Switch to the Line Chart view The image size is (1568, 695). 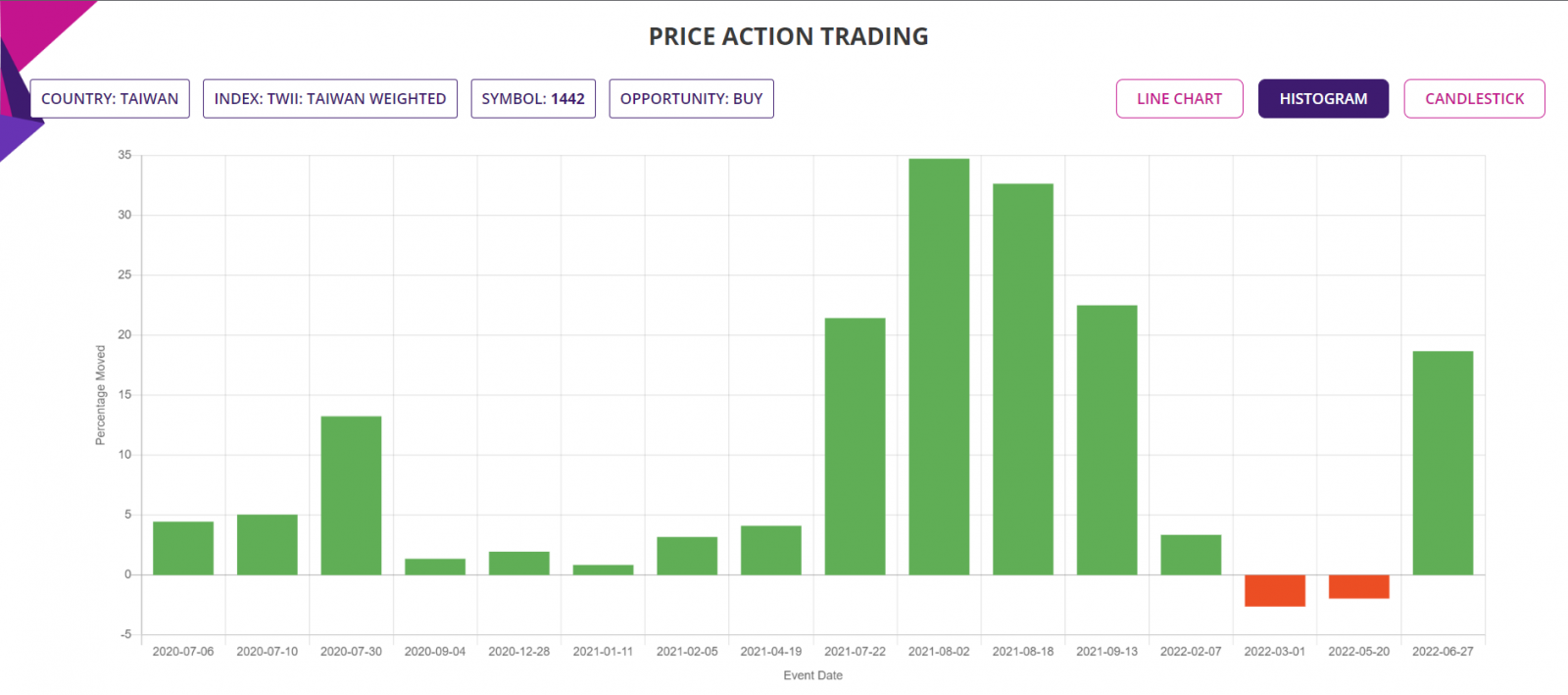(x=1179, y=99)
